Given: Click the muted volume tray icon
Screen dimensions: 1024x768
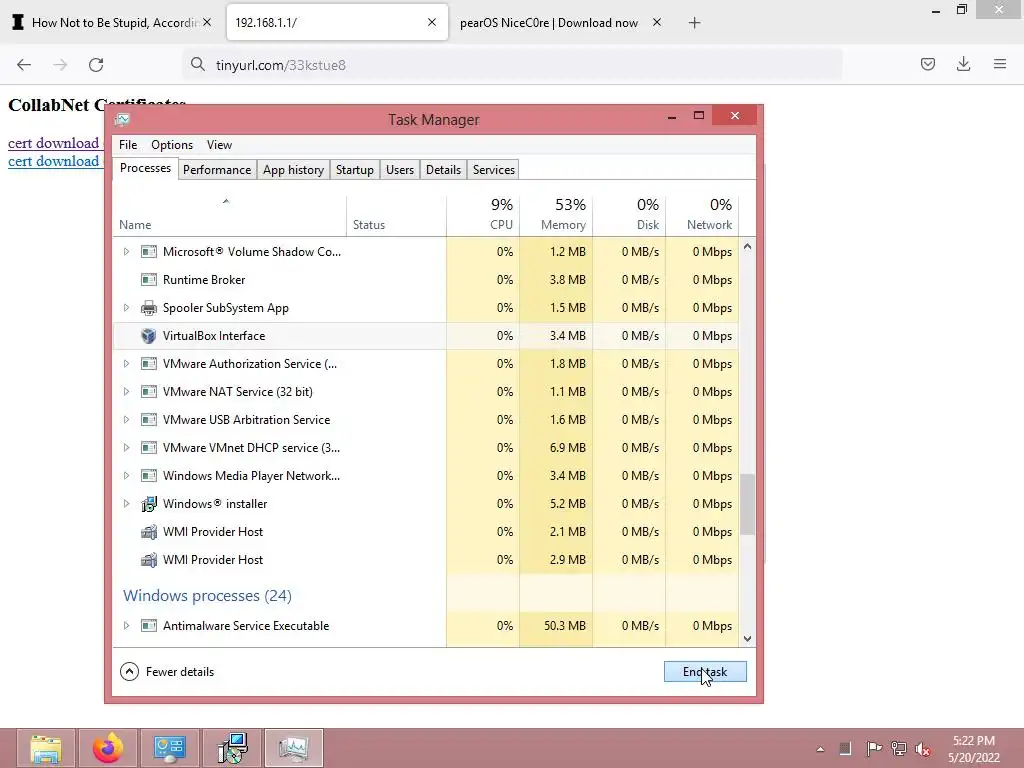Looking at the screenshot, I should click(923, 748).
